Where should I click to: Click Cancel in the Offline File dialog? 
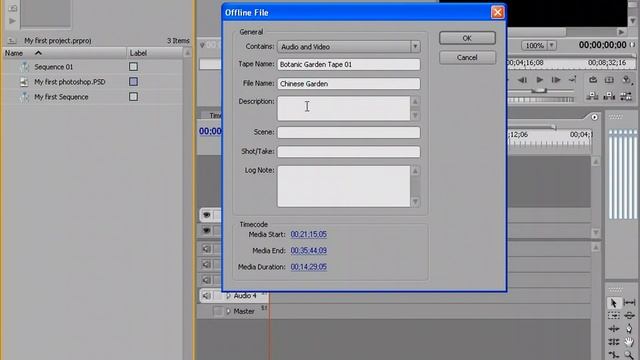pyautogui.click(x=467, y=58)
